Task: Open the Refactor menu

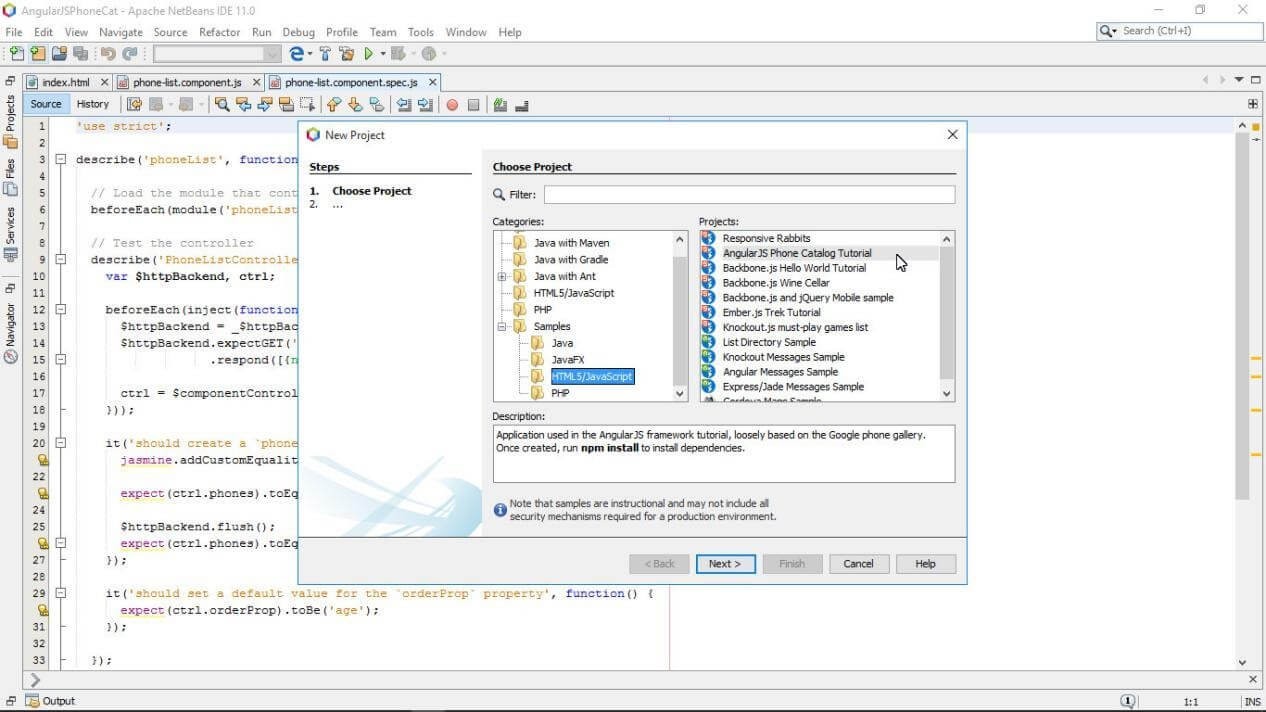Action: (x=219, y=32)
